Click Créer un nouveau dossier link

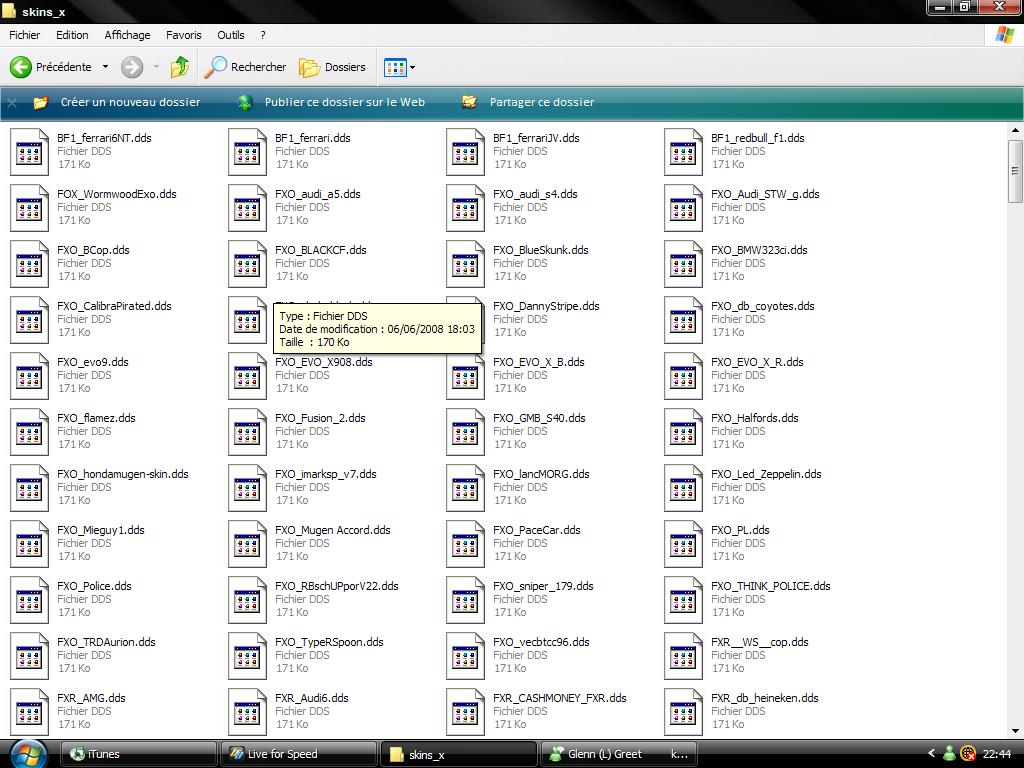pos(130,102)
